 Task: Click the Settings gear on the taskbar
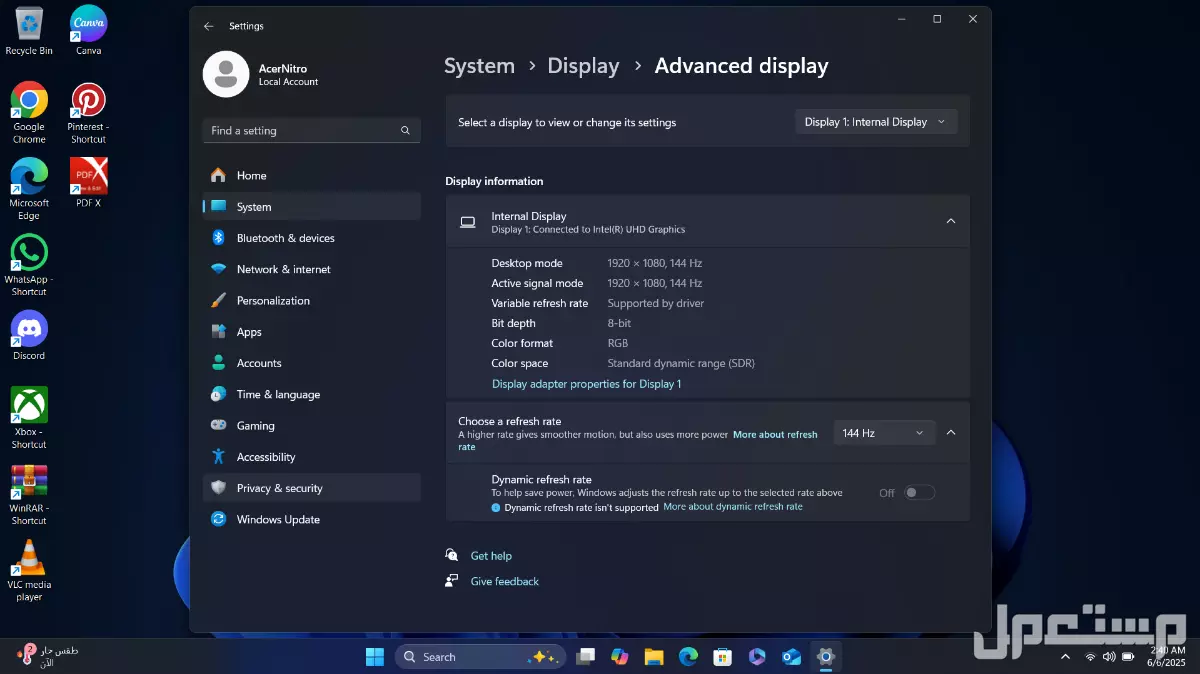click(825, 657)
